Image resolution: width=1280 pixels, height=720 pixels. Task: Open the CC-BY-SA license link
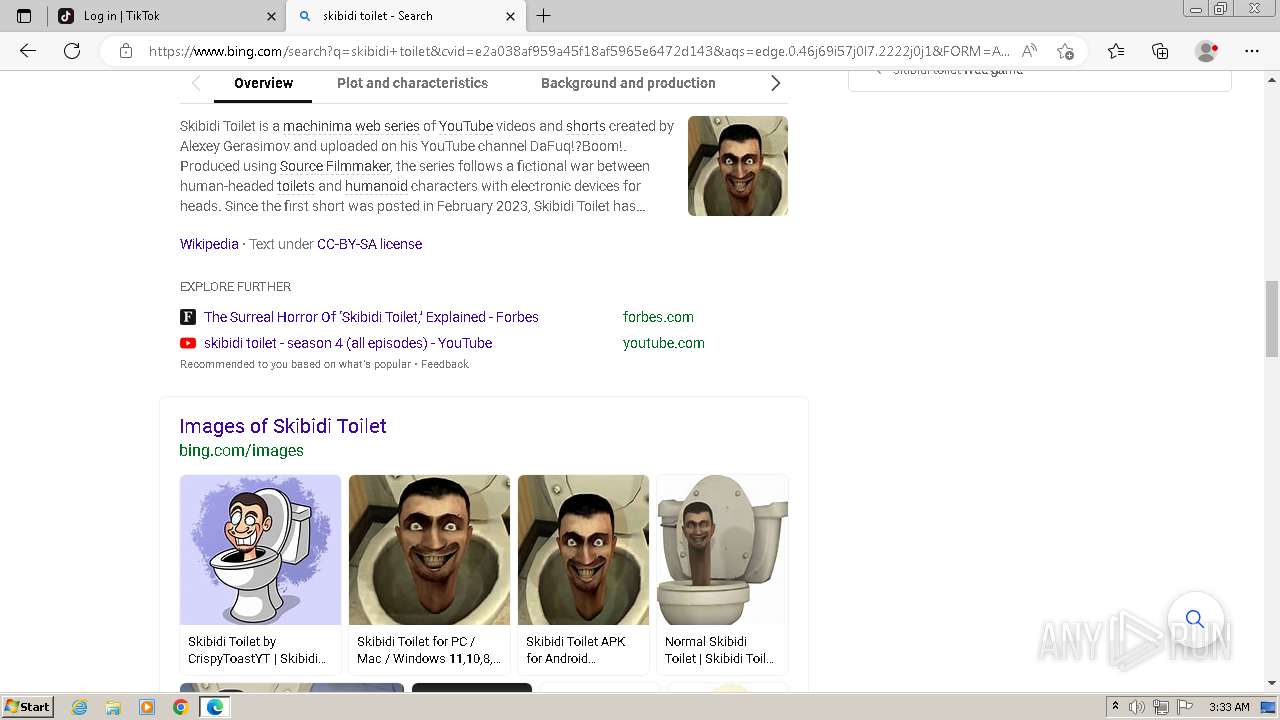tap(369, 244)
